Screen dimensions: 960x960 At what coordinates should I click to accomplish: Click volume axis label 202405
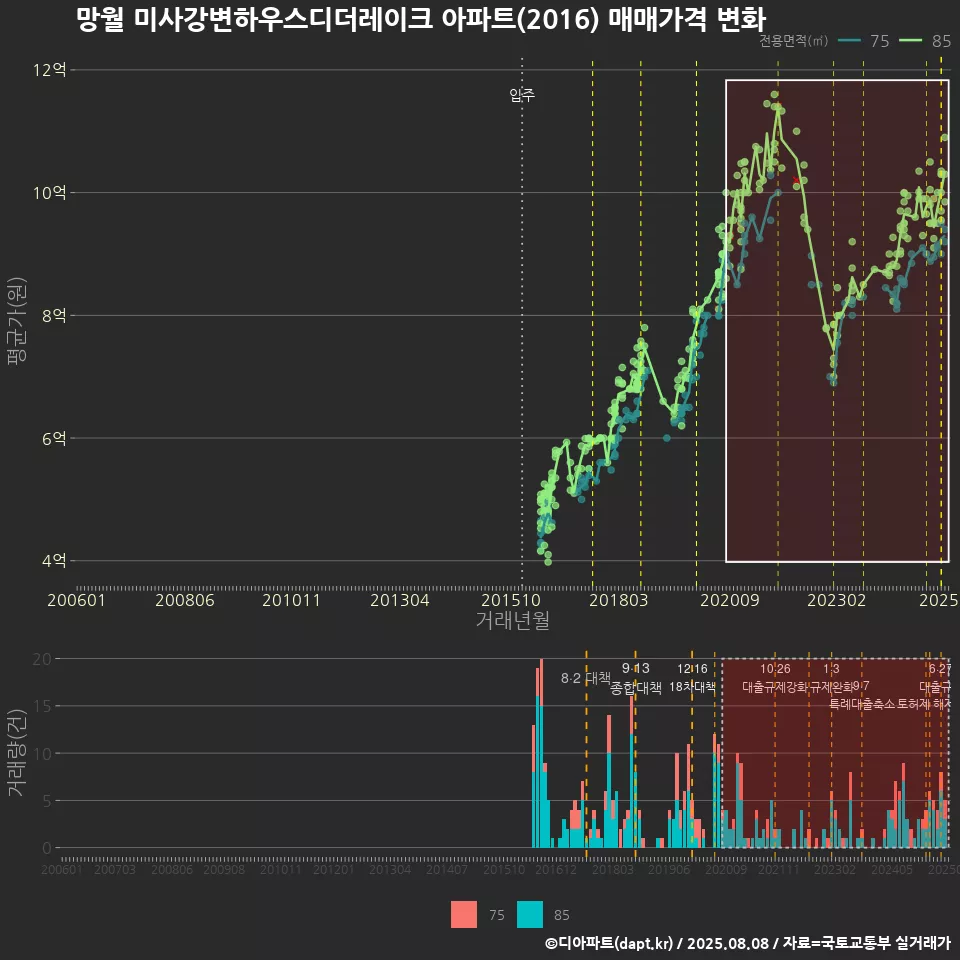892,869
